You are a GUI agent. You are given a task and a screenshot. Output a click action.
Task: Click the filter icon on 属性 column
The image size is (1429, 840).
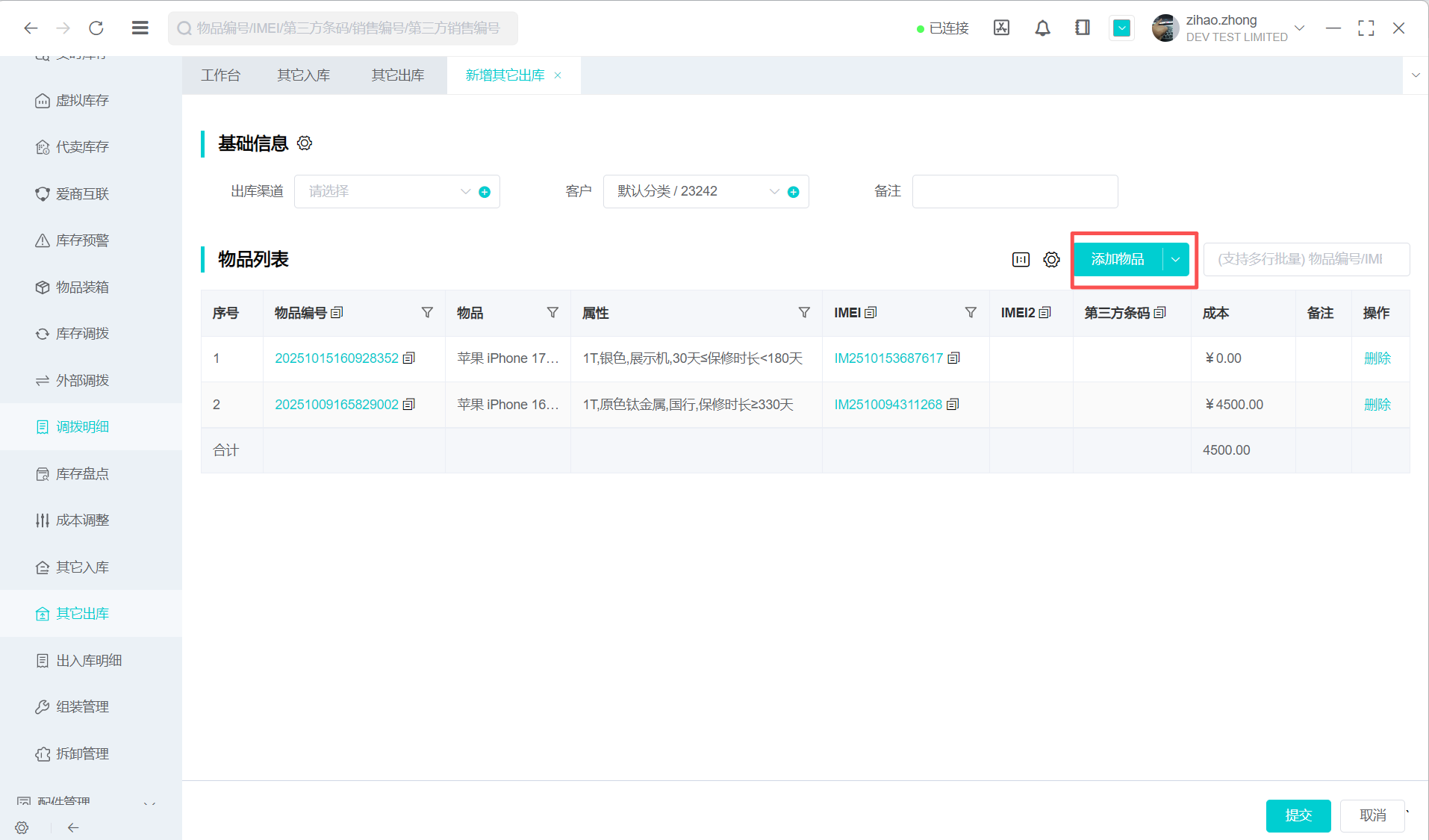(x=804, y=313)
